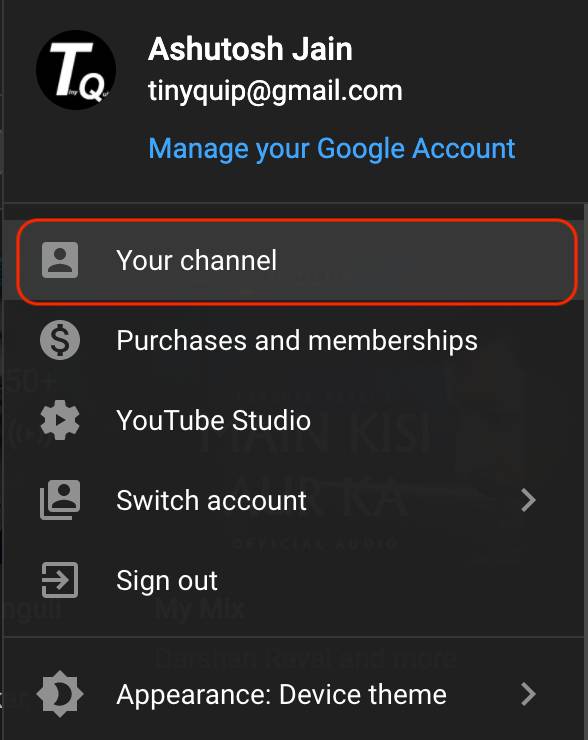This screenshot has height=740, width=588.
Task: Select Sign out text label
Action: [x=167, y=580]
